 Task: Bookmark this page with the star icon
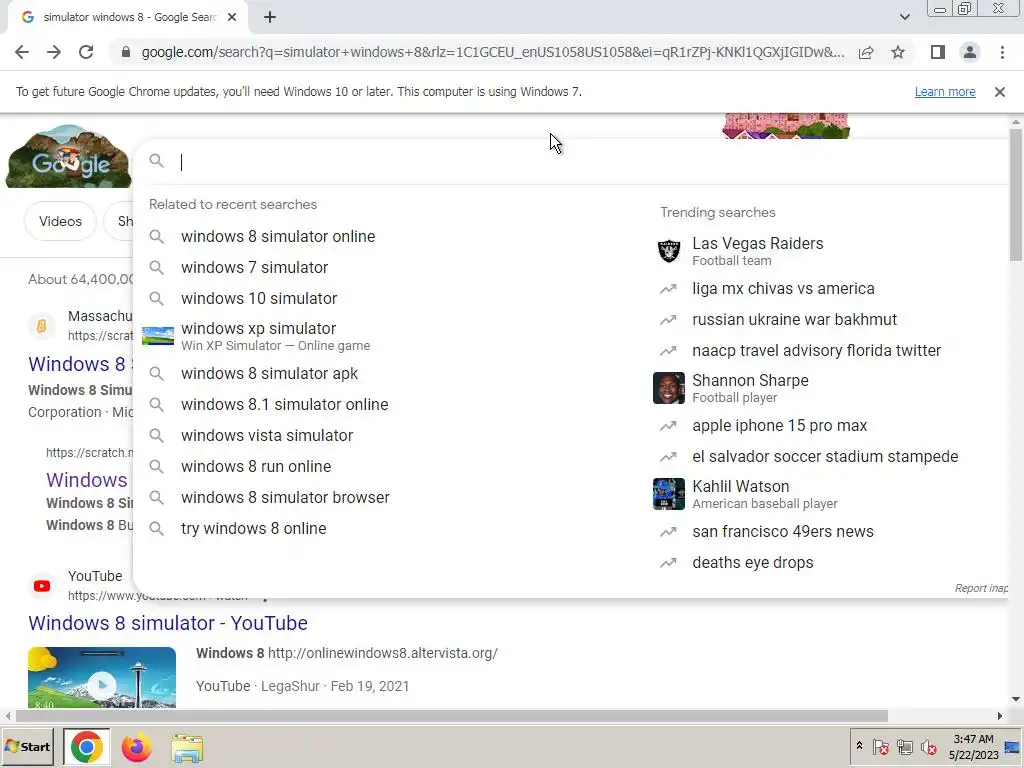898,52
